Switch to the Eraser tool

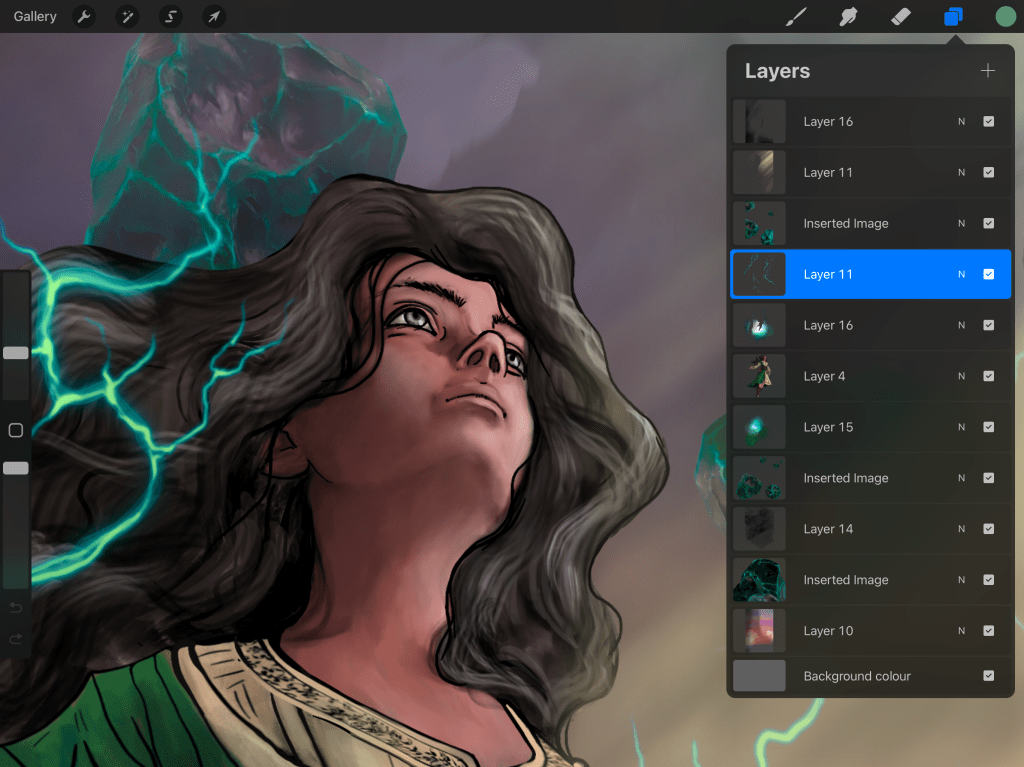(x=900, y=16)
